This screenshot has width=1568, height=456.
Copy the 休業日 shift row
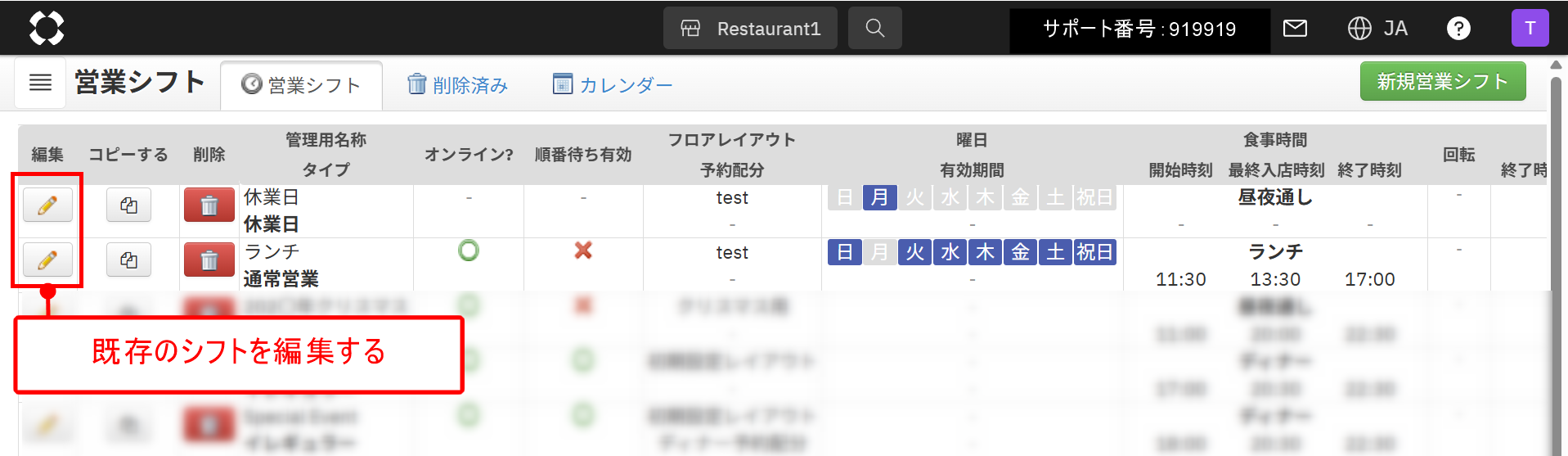coord(128,205)
